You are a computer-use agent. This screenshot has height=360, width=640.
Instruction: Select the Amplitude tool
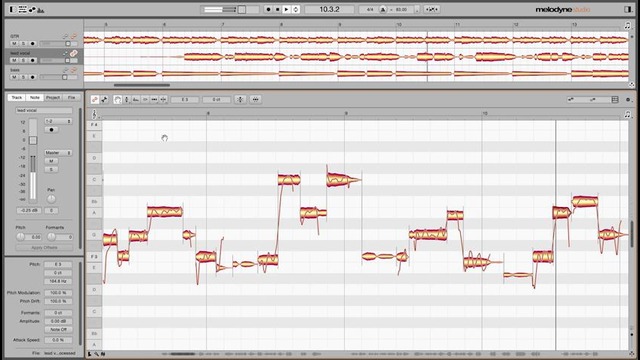(145, 100)
